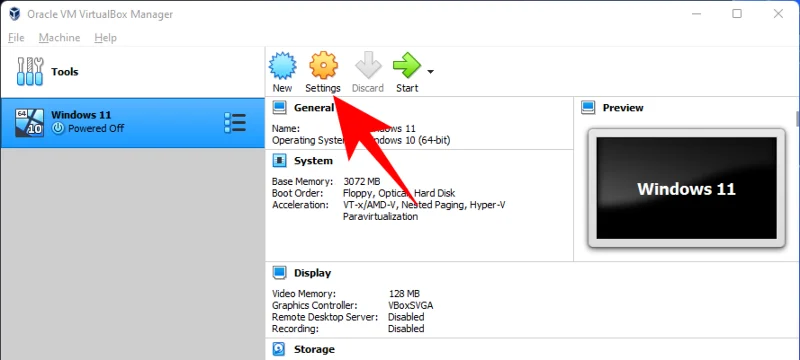The width and height of the screenshot is (800, 360).
Task: Click the Windows 10 (64-bit) operating system value
Action: (x=409, y=140)
